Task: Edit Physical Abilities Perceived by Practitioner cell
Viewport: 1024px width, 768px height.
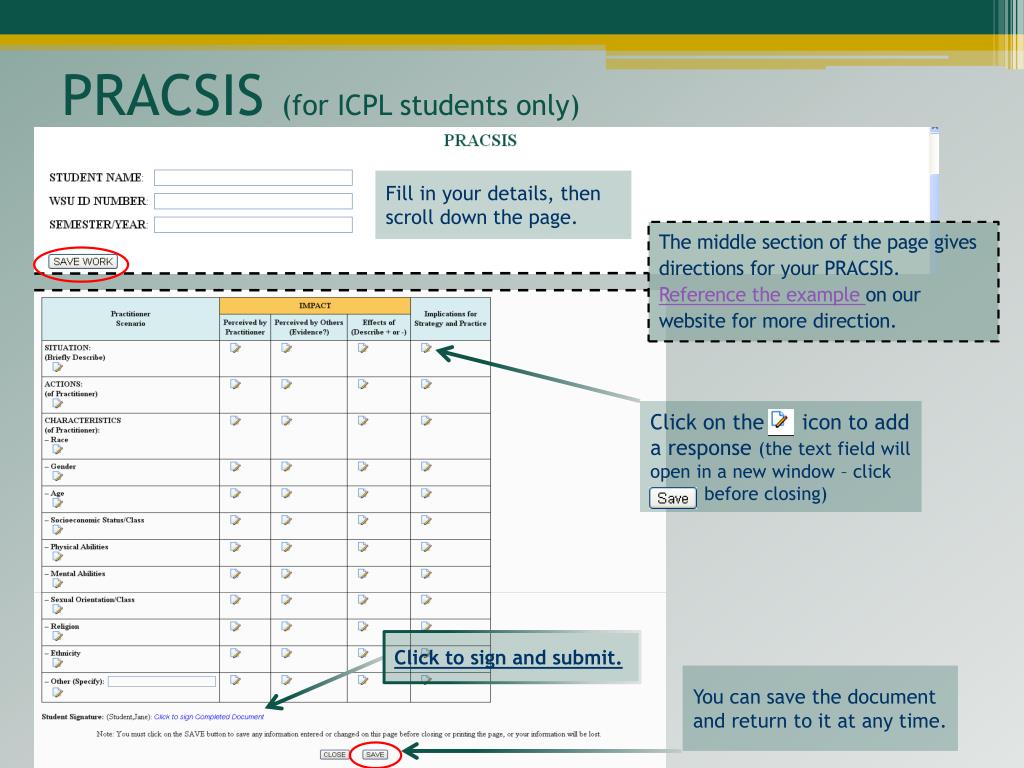Action: click(x=236, y=547)
